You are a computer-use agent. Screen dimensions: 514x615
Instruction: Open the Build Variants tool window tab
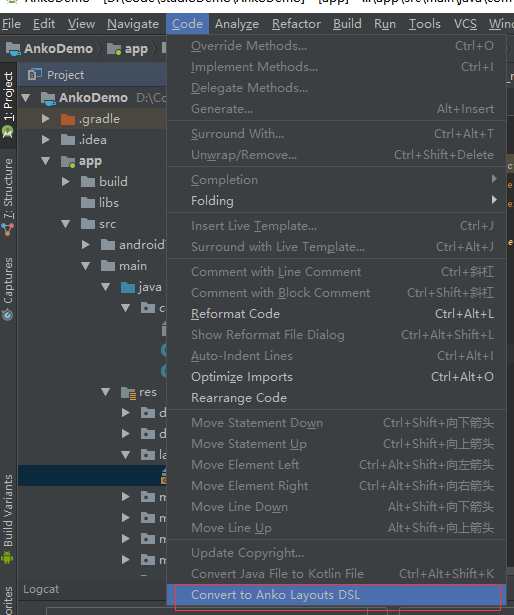click(x=8, y=519)
